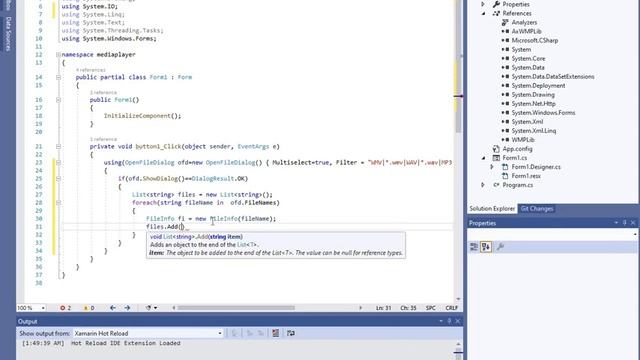Navigate backward with the left arrow
The height and width of the screenshot is (360, 640).
click(113, 308)
